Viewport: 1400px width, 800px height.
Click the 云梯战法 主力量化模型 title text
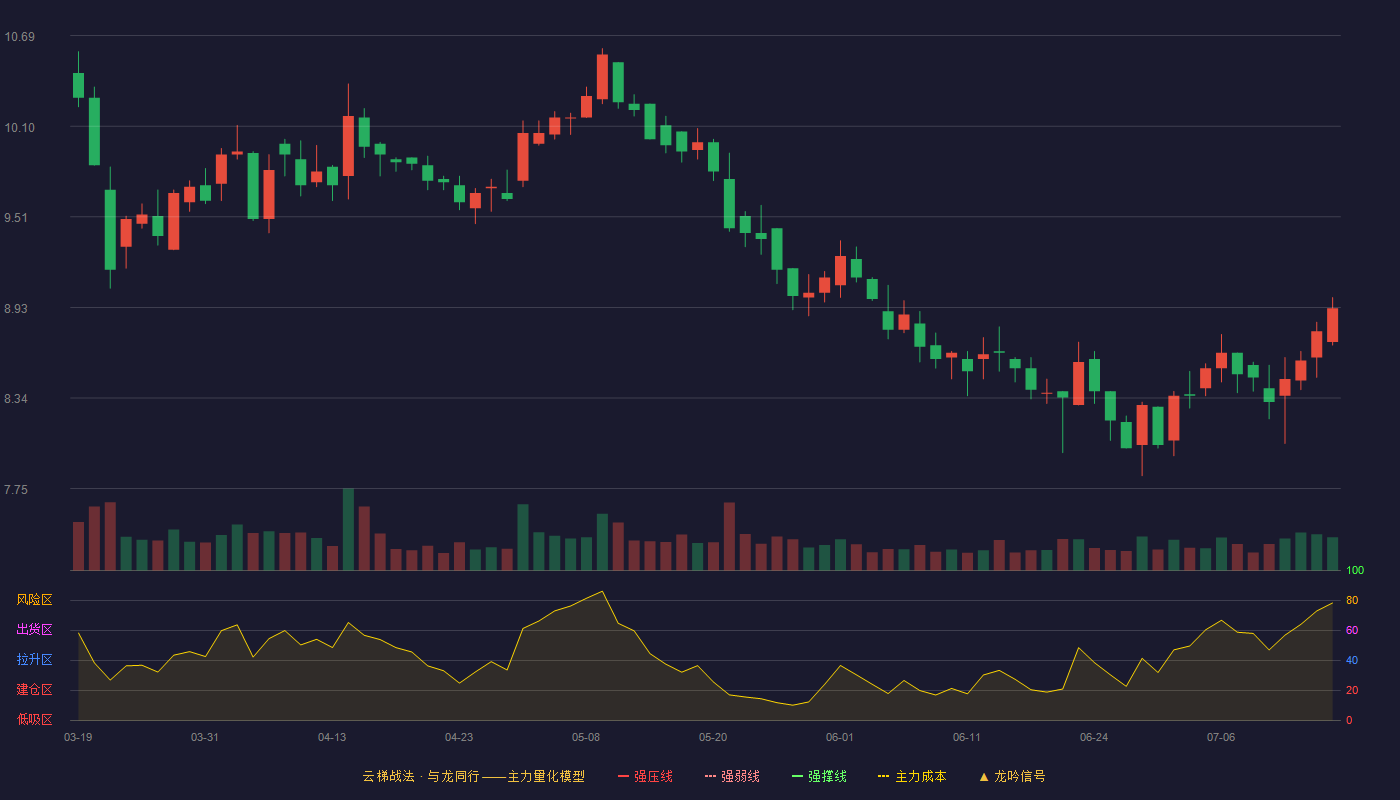click(473, 776)
